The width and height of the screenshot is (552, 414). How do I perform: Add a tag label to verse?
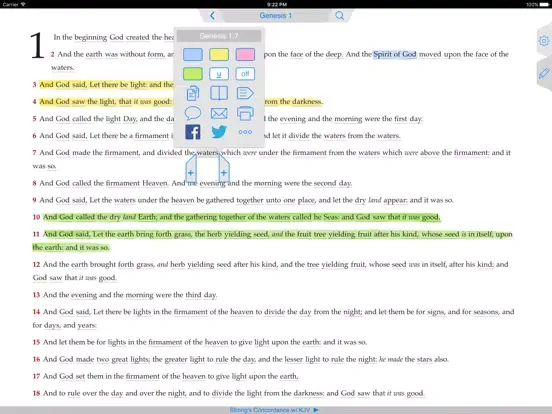click(245, 93)
